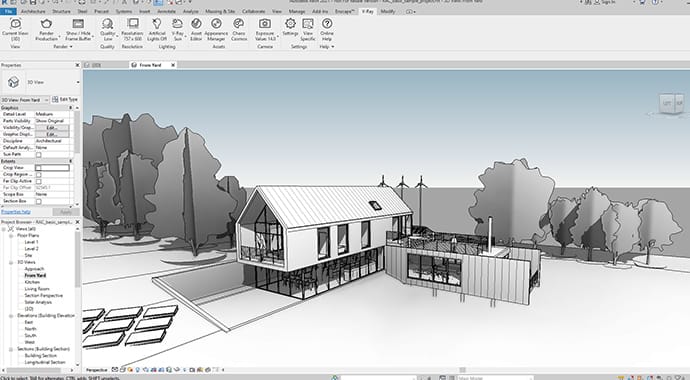
Task: Open the North elevation
Action: click(30, 329)
